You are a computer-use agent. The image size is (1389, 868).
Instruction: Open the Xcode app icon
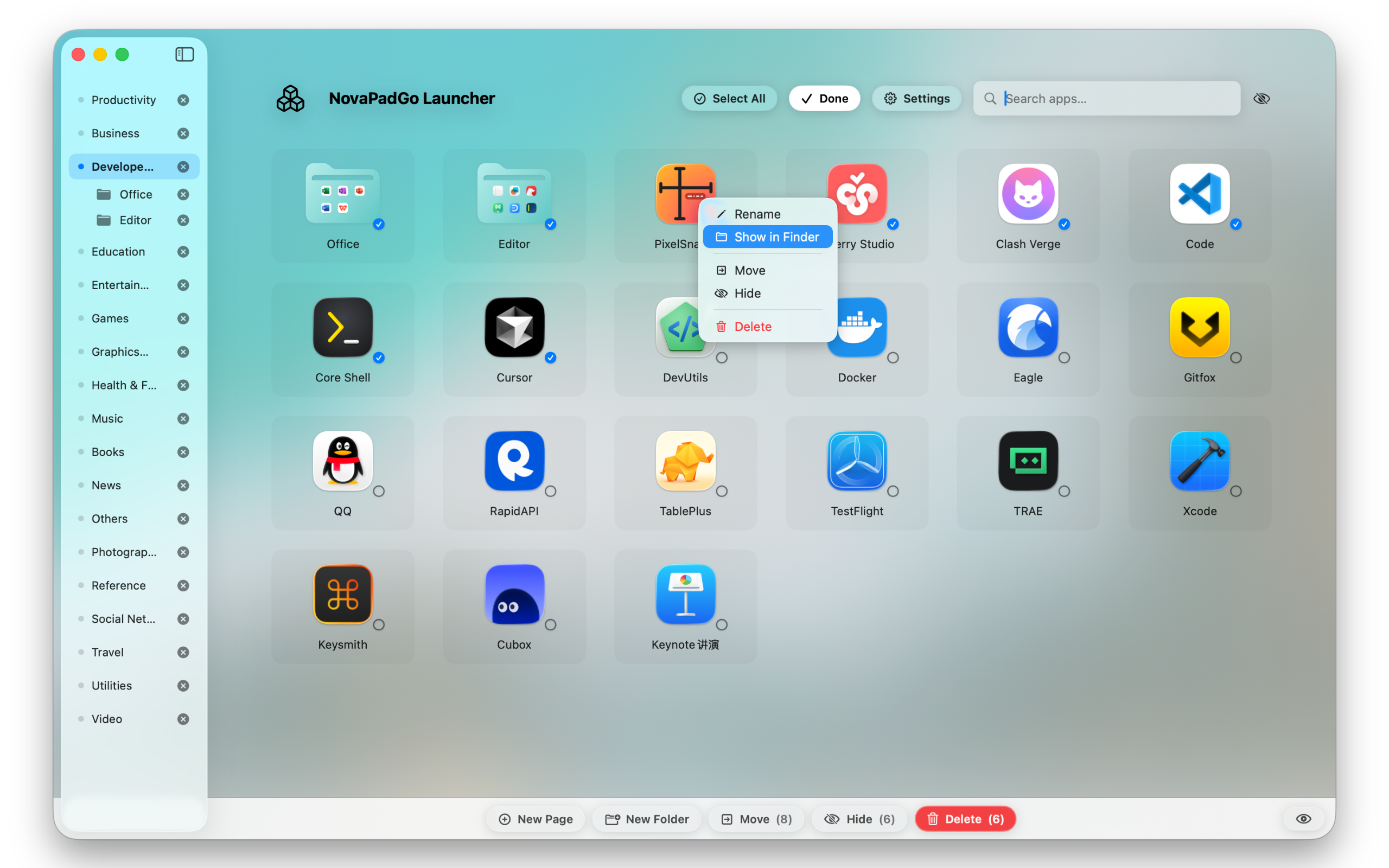coord(1199,462)
